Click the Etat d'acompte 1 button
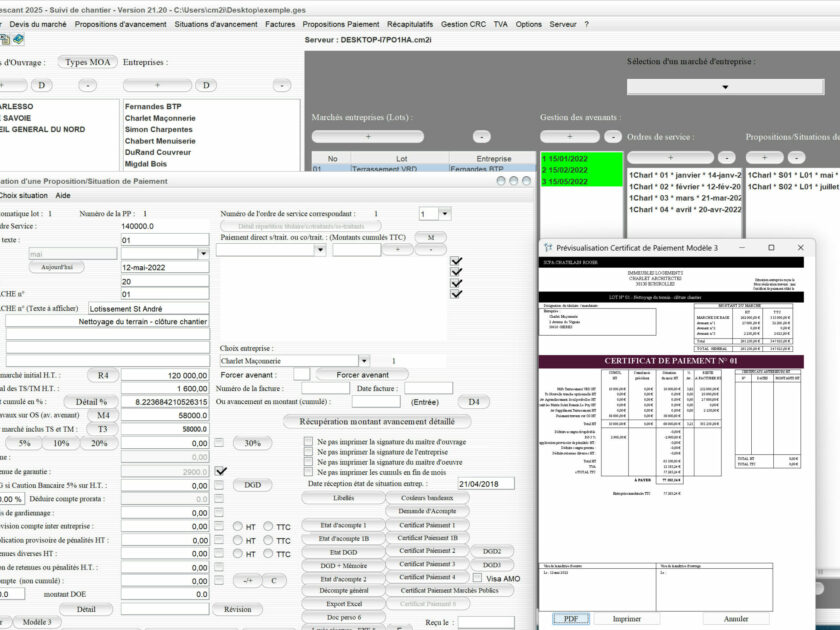The width and height of the screenshot is (840, 630). click(343, 525)
